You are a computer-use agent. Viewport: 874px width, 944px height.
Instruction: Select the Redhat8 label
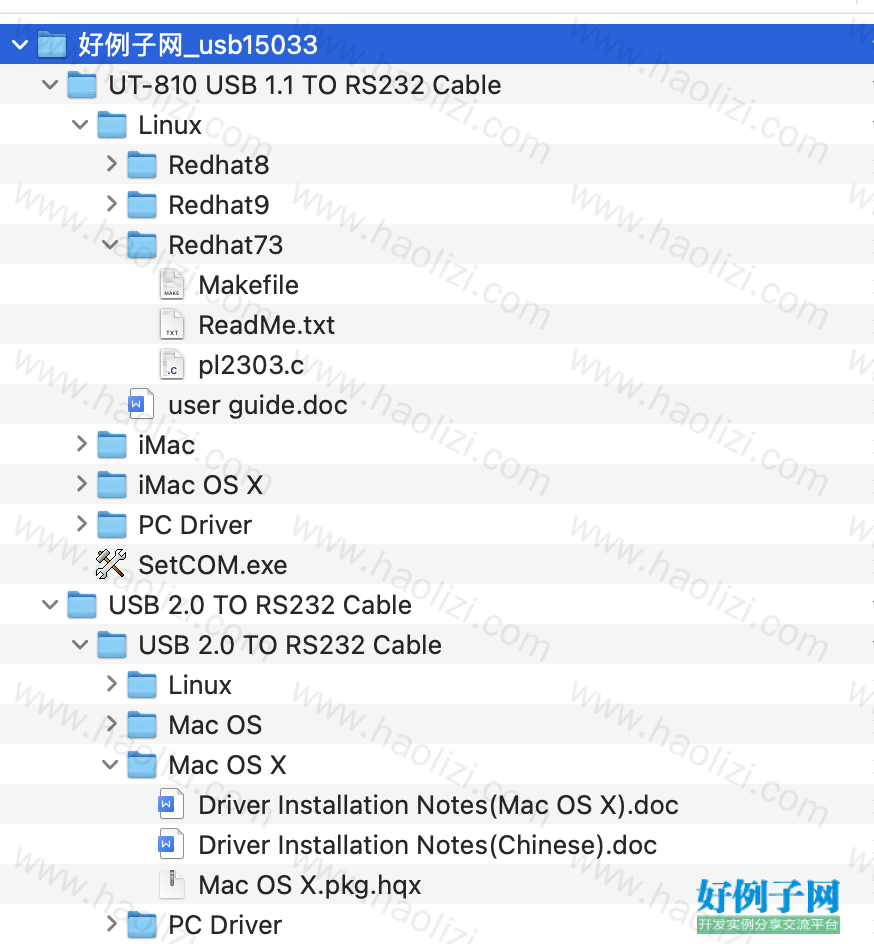tap(218, 165)
